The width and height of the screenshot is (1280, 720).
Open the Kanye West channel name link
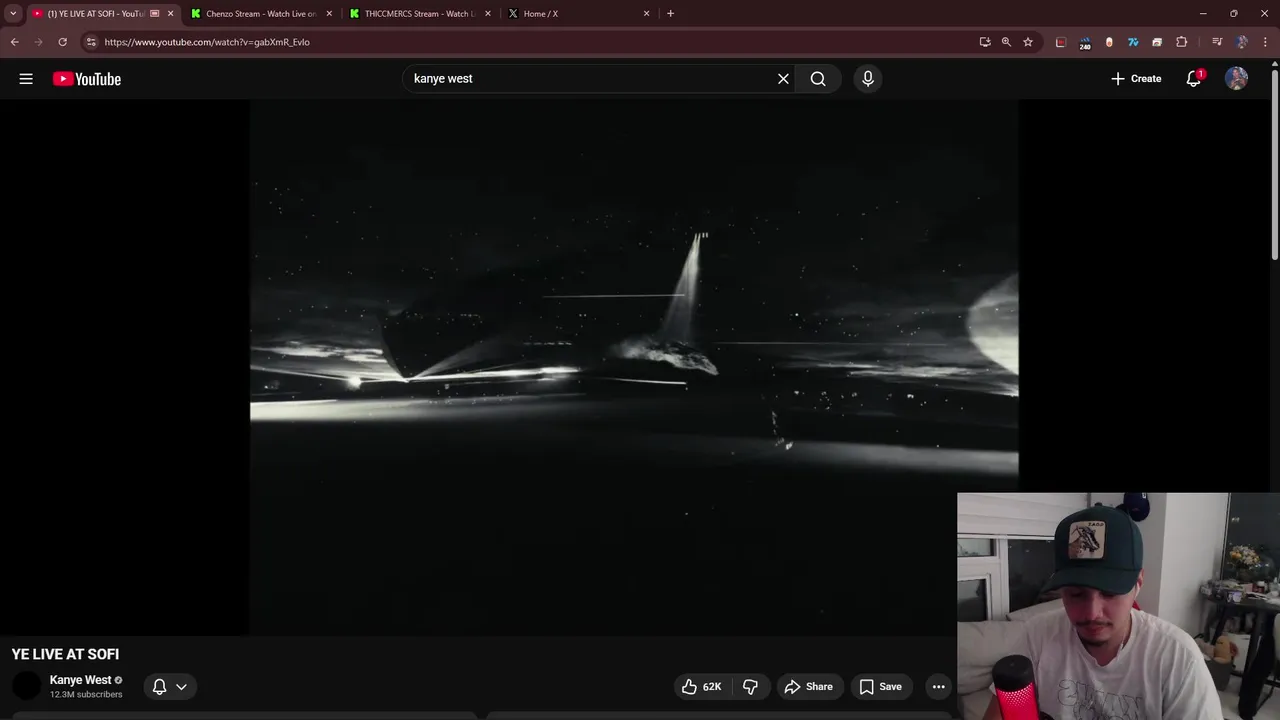click(80, 680)
